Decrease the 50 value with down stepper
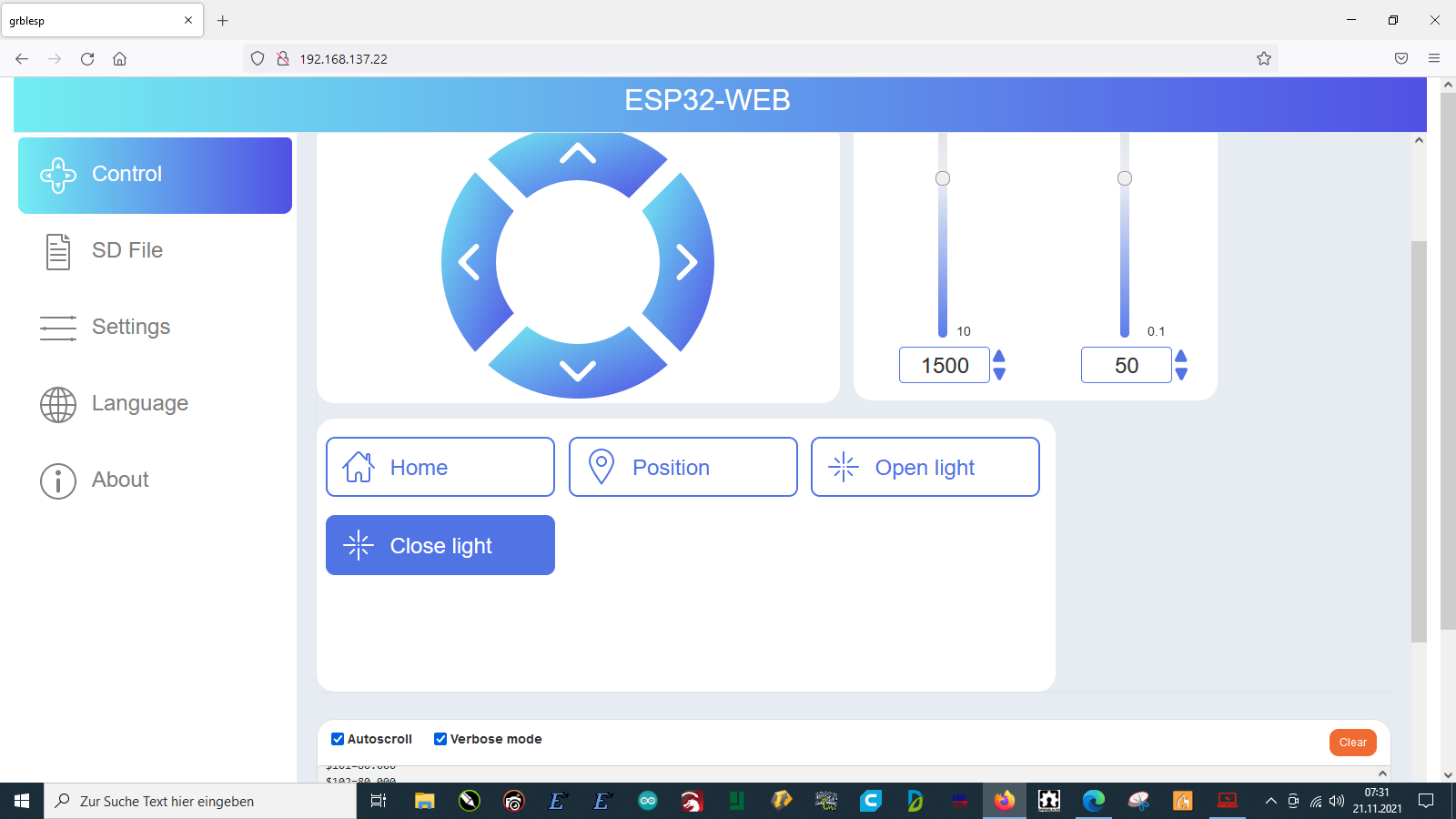This screenshot has width=1456, height=819. [x=1181, y=374]
